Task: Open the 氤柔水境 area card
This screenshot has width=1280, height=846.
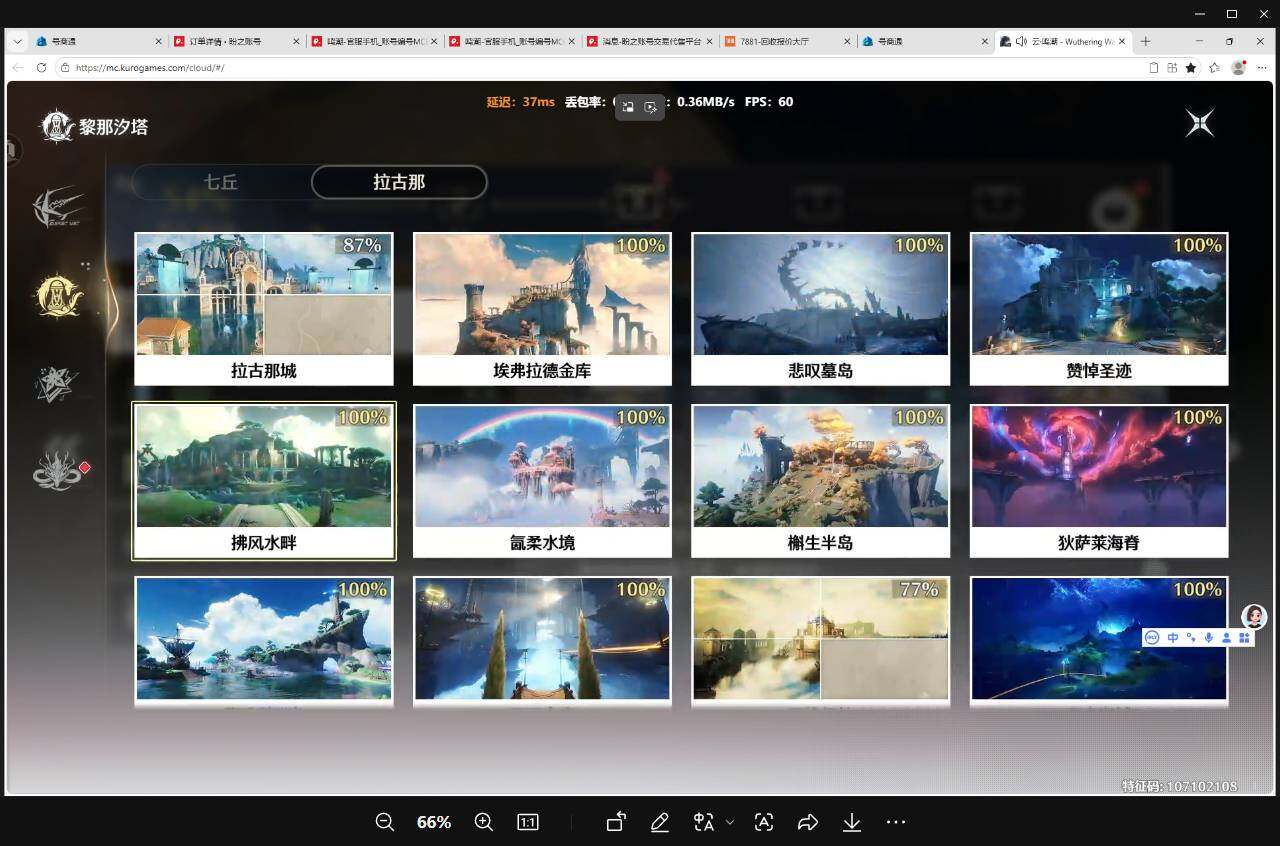Action: pyautogui.click(x=542, y=481)
